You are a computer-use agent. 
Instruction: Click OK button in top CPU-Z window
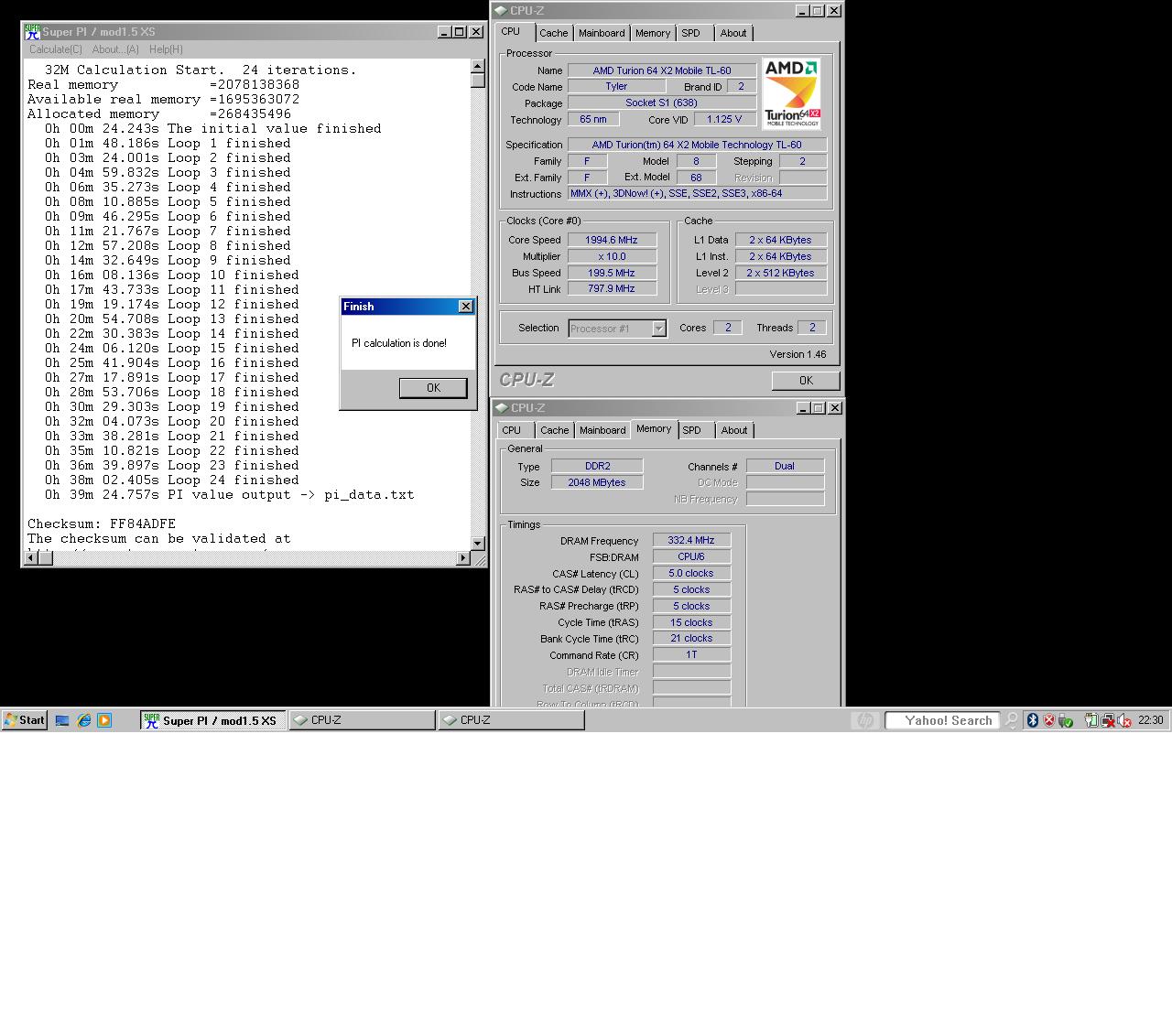(806, 381)
